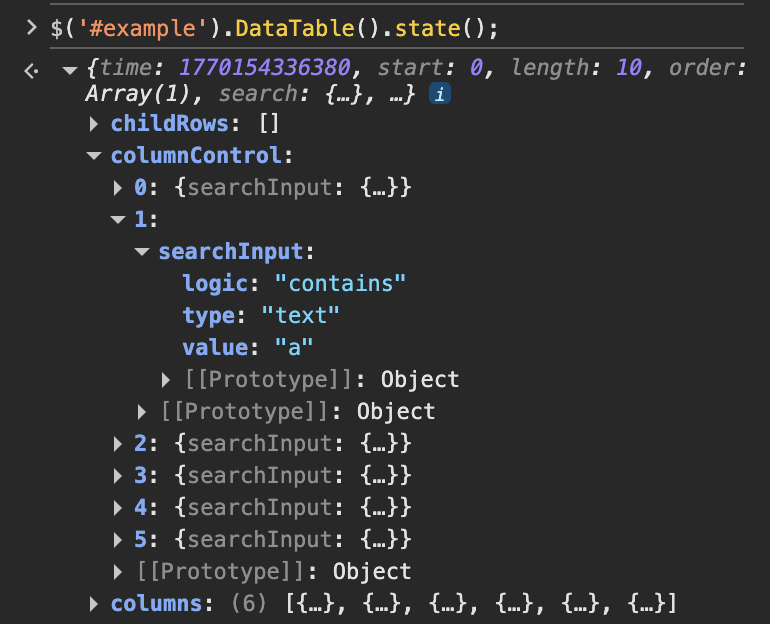Image resolution: width=770 pixels, height=624 pixels.
Task: Collapse the columnControl object
Action: click(94, 156)
